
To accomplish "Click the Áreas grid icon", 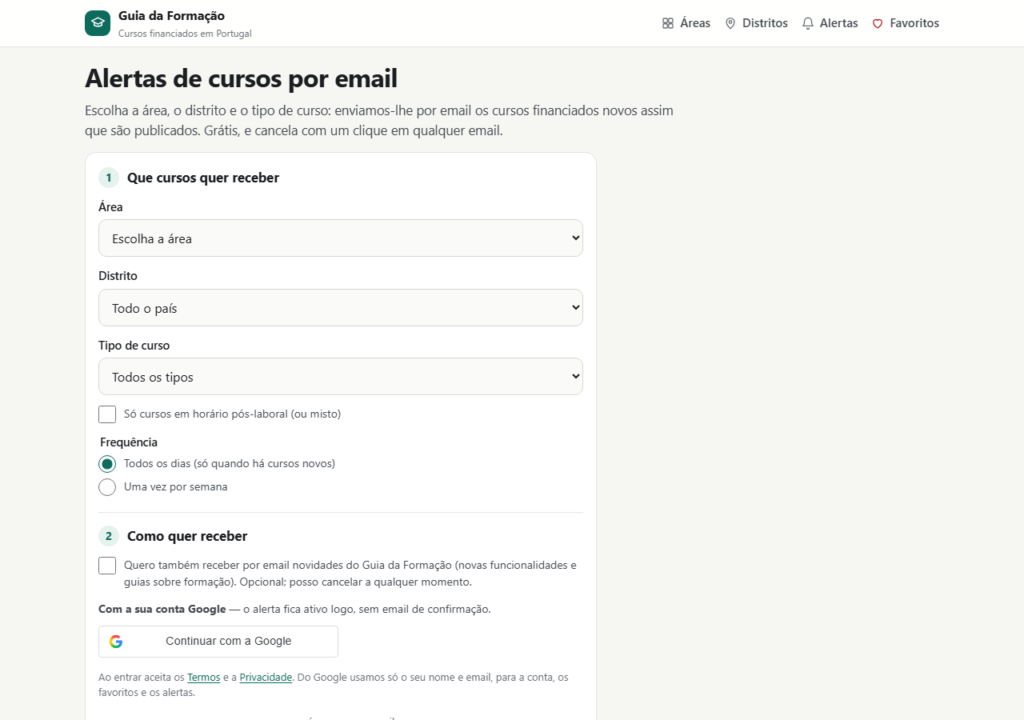I will coord(667,24).
